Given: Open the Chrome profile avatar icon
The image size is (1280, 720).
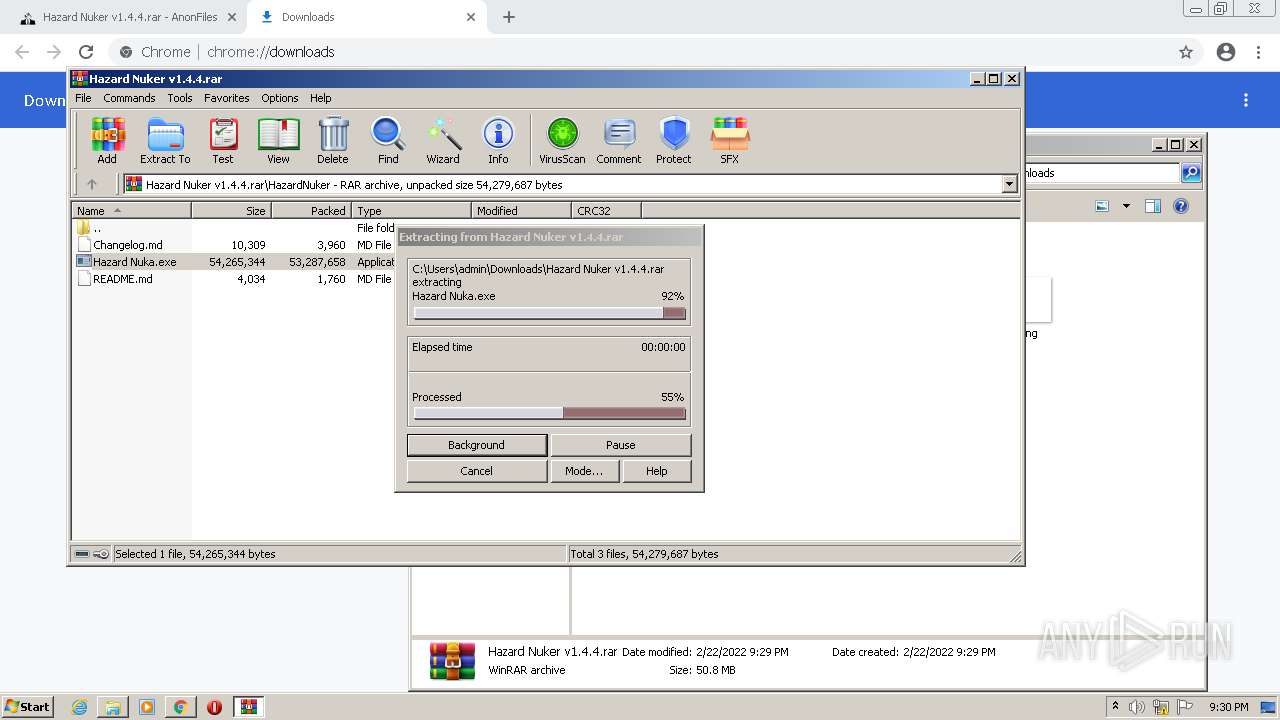Looking at the screenshot, I should click(x=1226, y=52).
